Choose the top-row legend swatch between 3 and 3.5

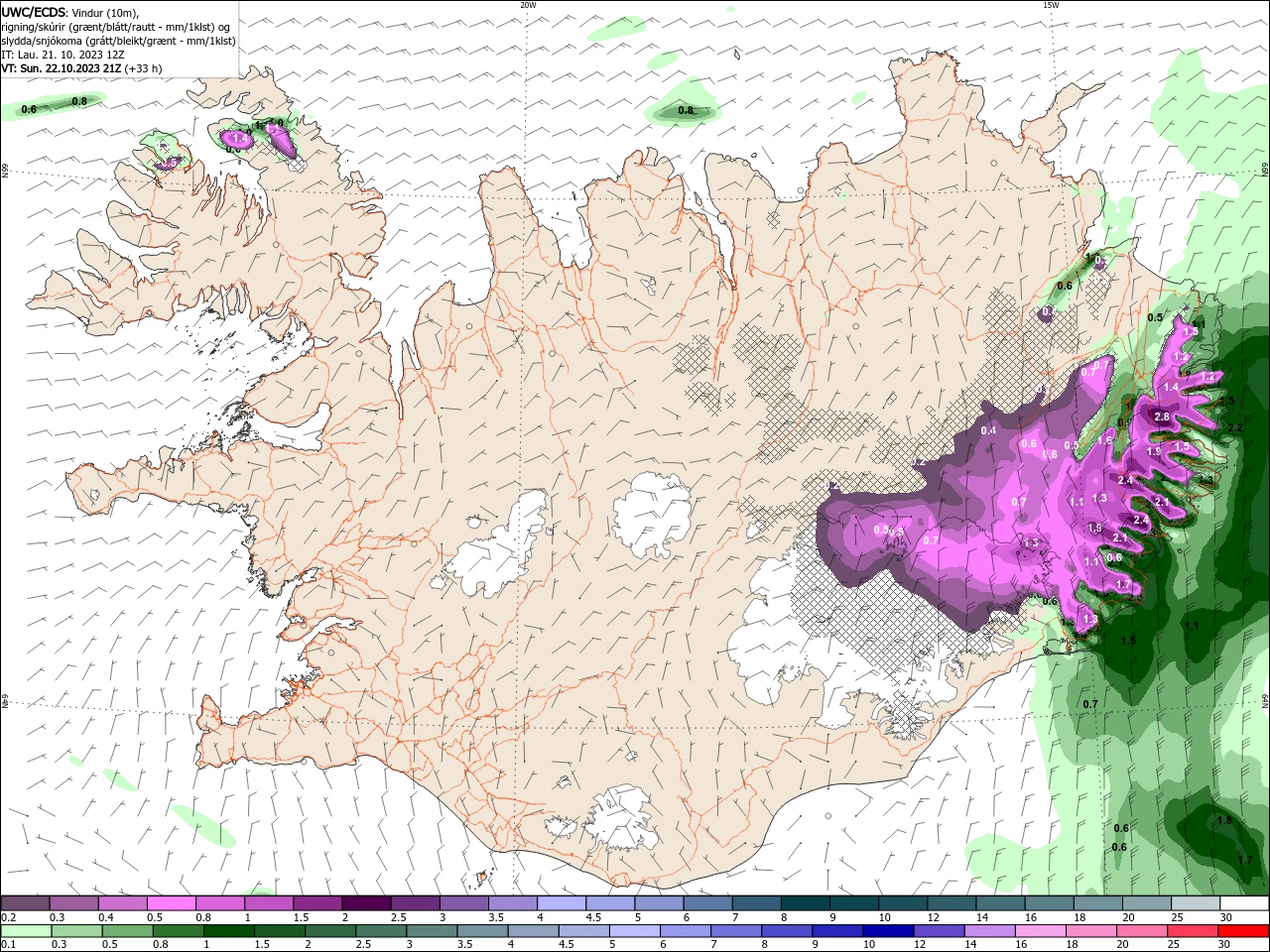tap(463, 903)
